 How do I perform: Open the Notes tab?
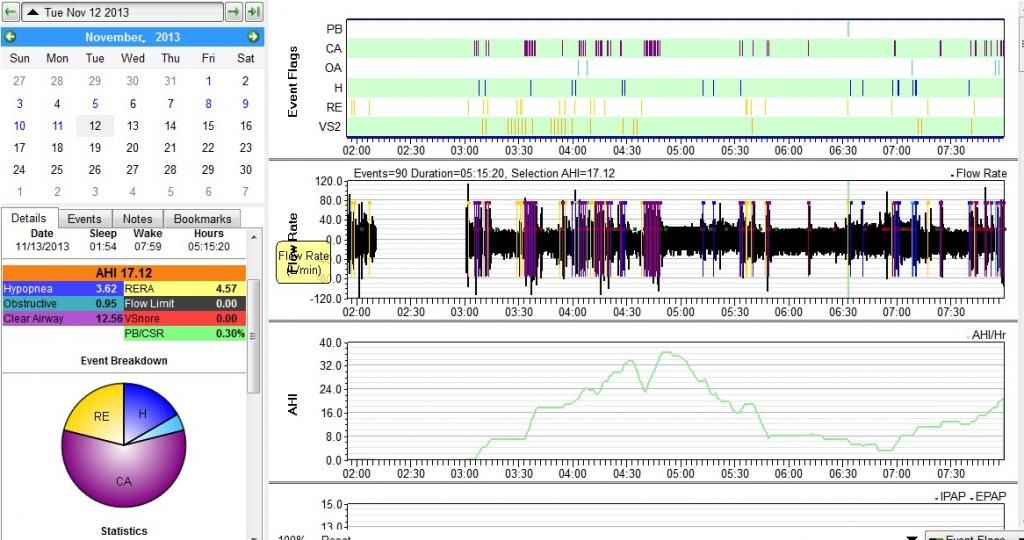click(x=137, y=219)
